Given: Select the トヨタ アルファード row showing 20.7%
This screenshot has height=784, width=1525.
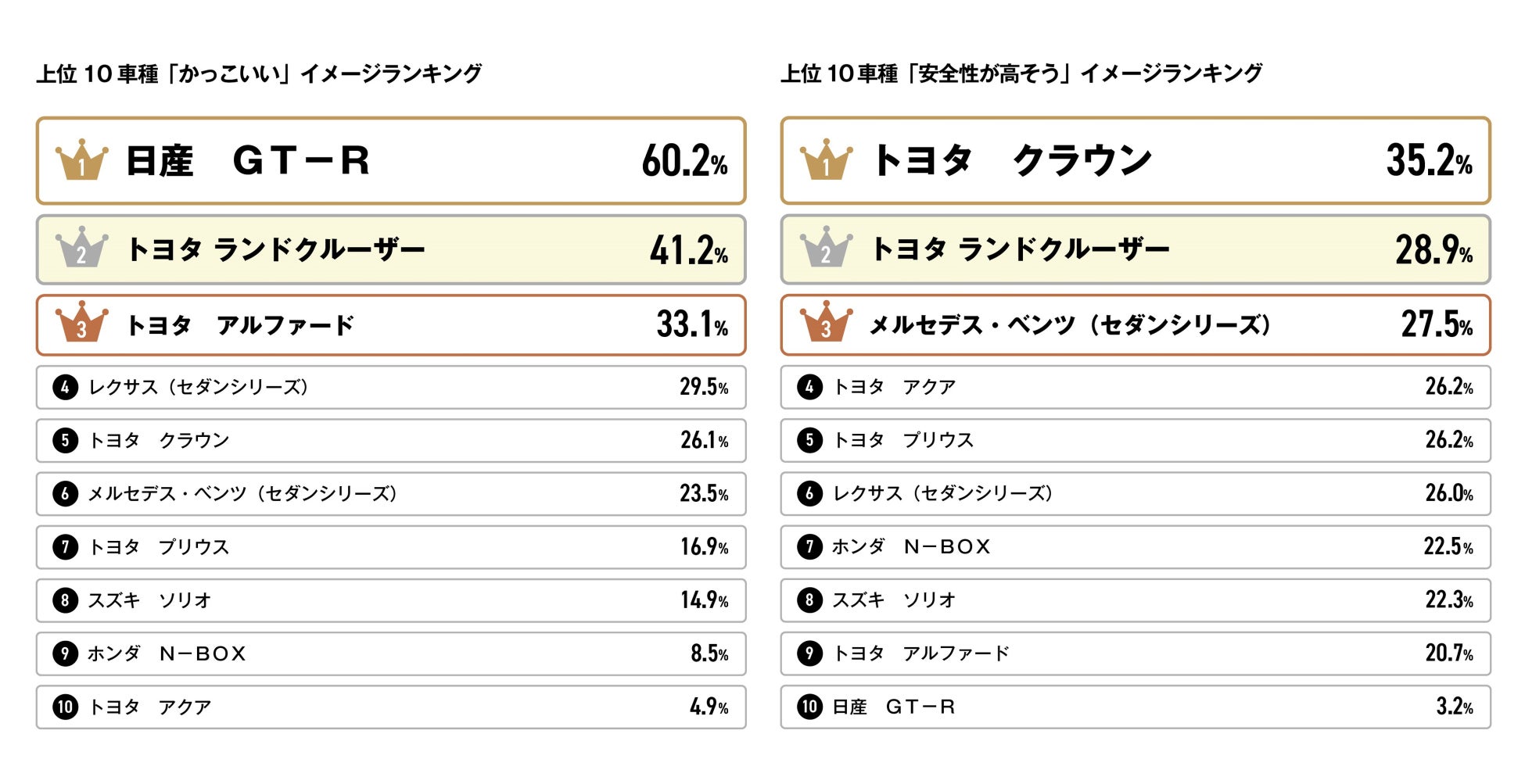Looking at the screenshot, I should [1136, 653].
